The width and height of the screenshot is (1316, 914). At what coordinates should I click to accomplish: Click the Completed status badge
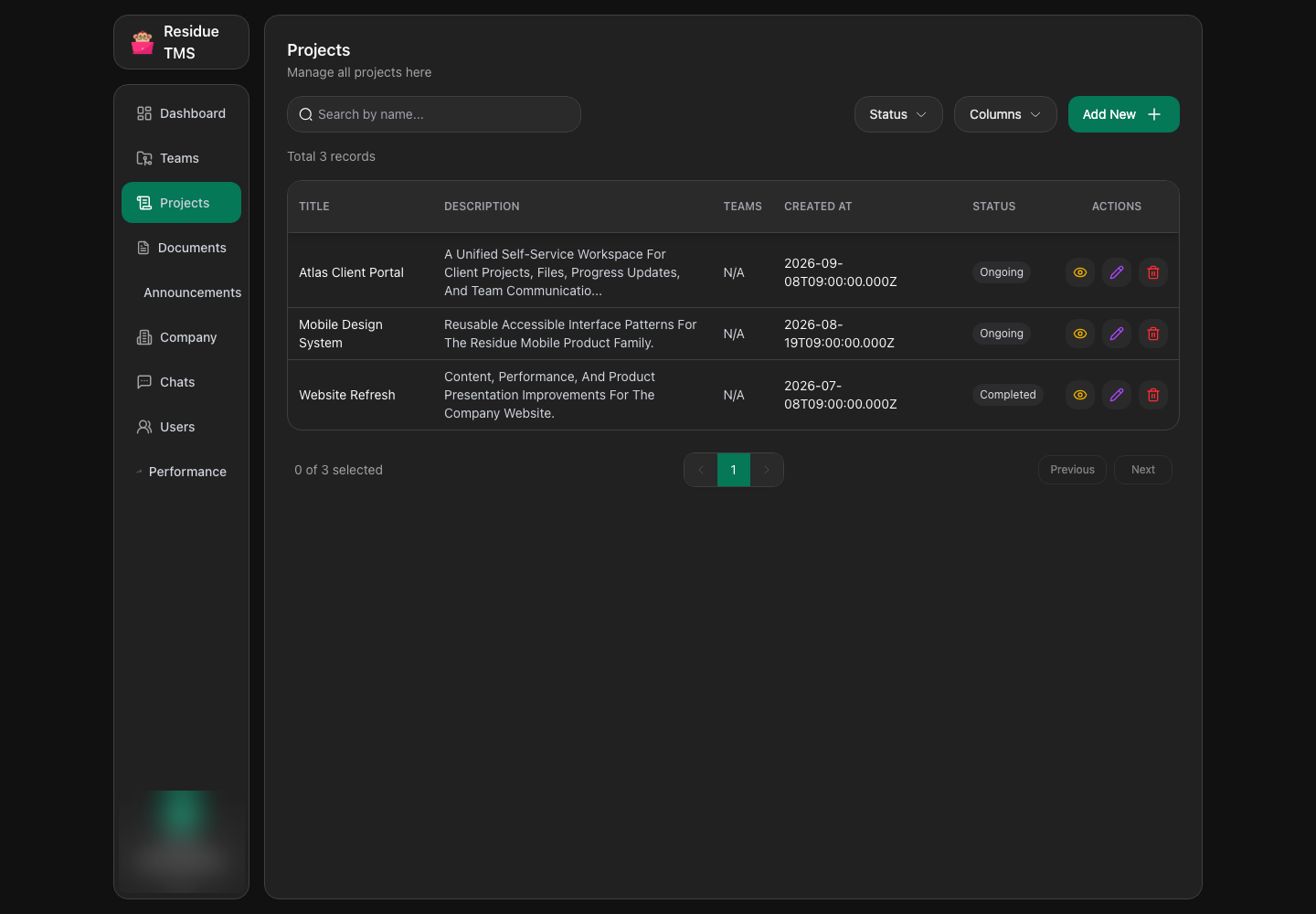coord(1008,395)
